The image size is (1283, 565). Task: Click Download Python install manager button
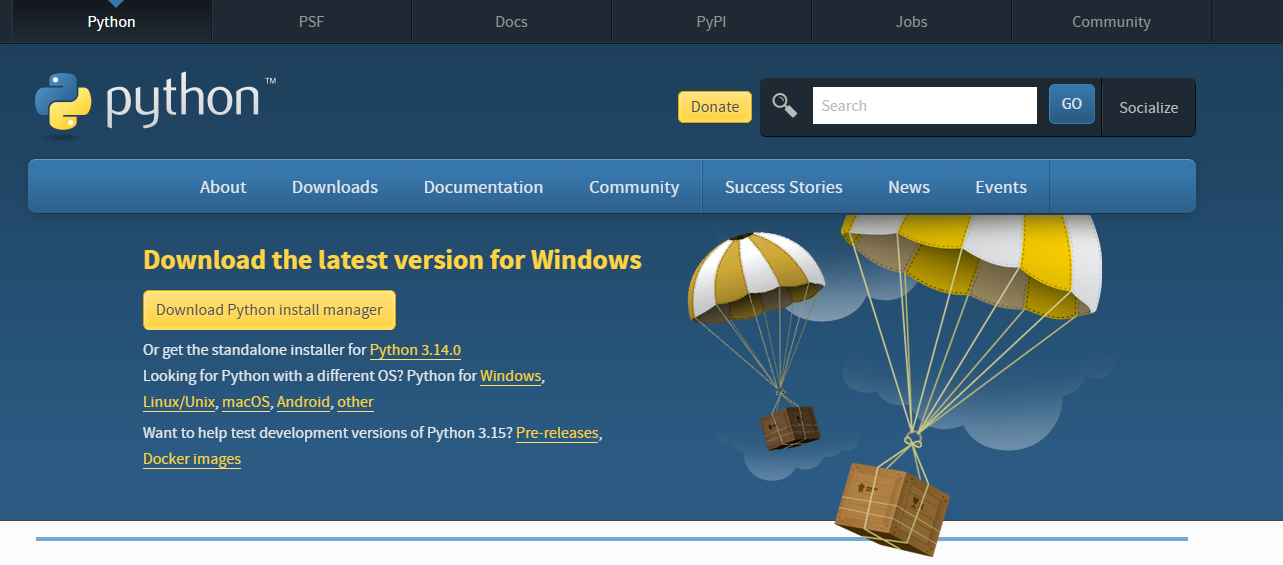[x=269, y=310]
